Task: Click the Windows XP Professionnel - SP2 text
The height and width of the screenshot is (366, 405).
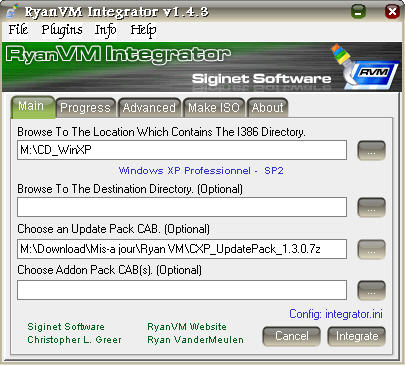Action: [x=201, y=171]
